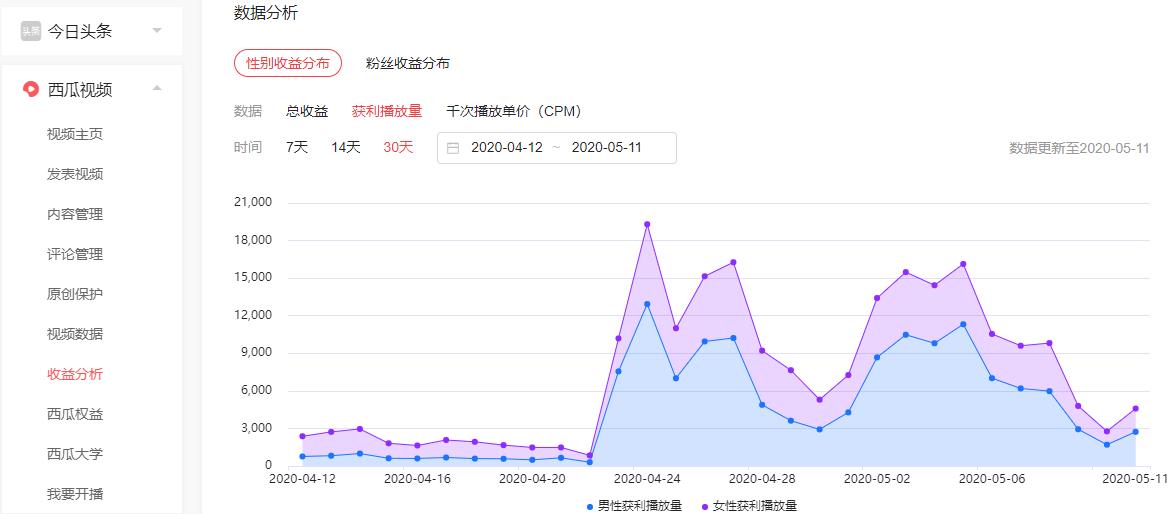1176x514 pixels.
Task: Click the 西瓜视频 red logo icon
Action: point(31,89)
